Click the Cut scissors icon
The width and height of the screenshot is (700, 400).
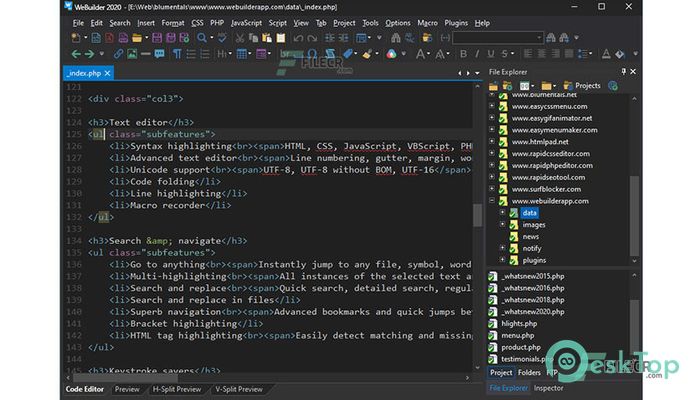coord(240,38)
